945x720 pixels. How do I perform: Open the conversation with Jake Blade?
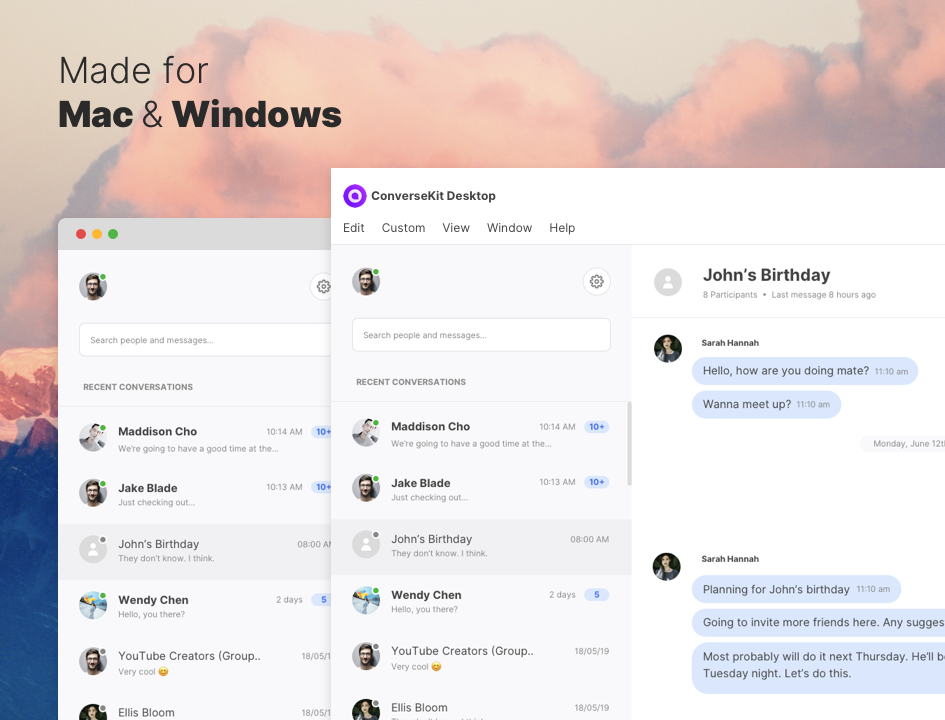(x=470, y=489)
